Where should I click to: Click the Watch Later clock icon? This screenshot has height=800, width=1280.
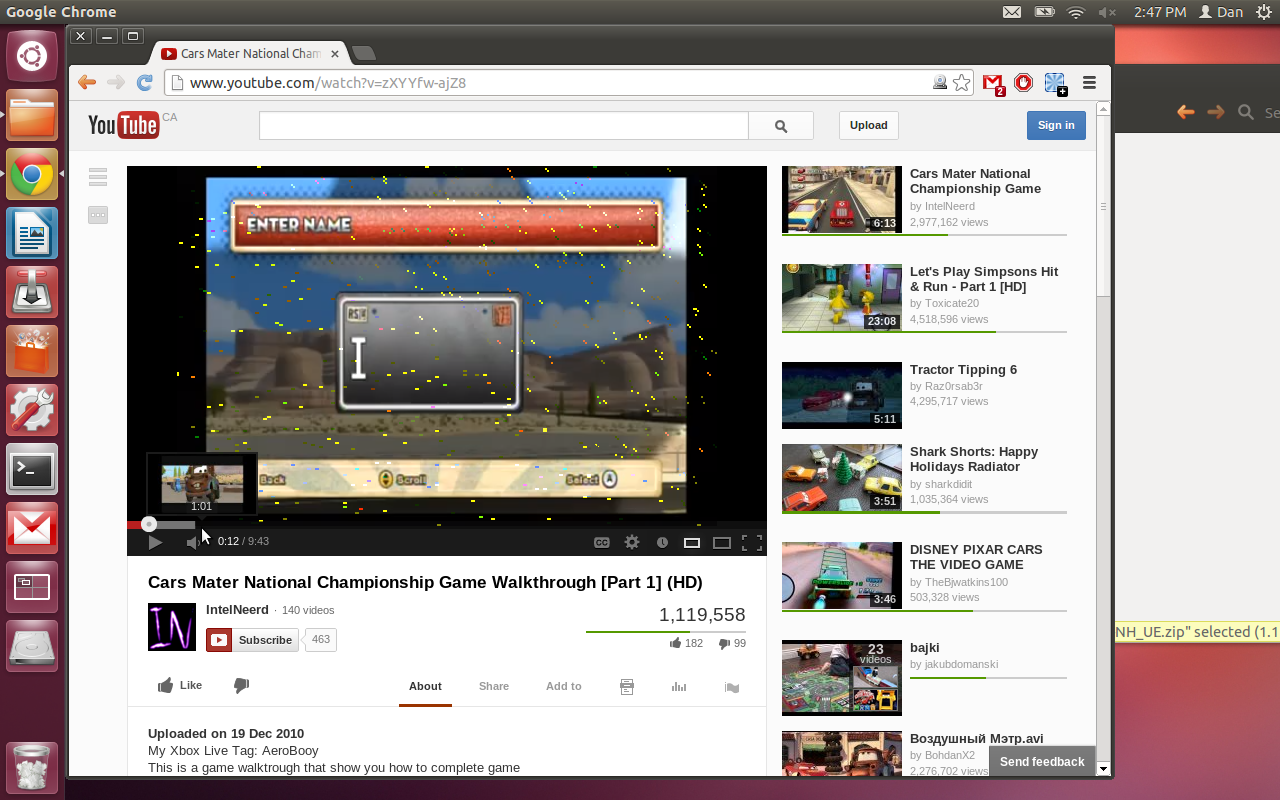662,543
